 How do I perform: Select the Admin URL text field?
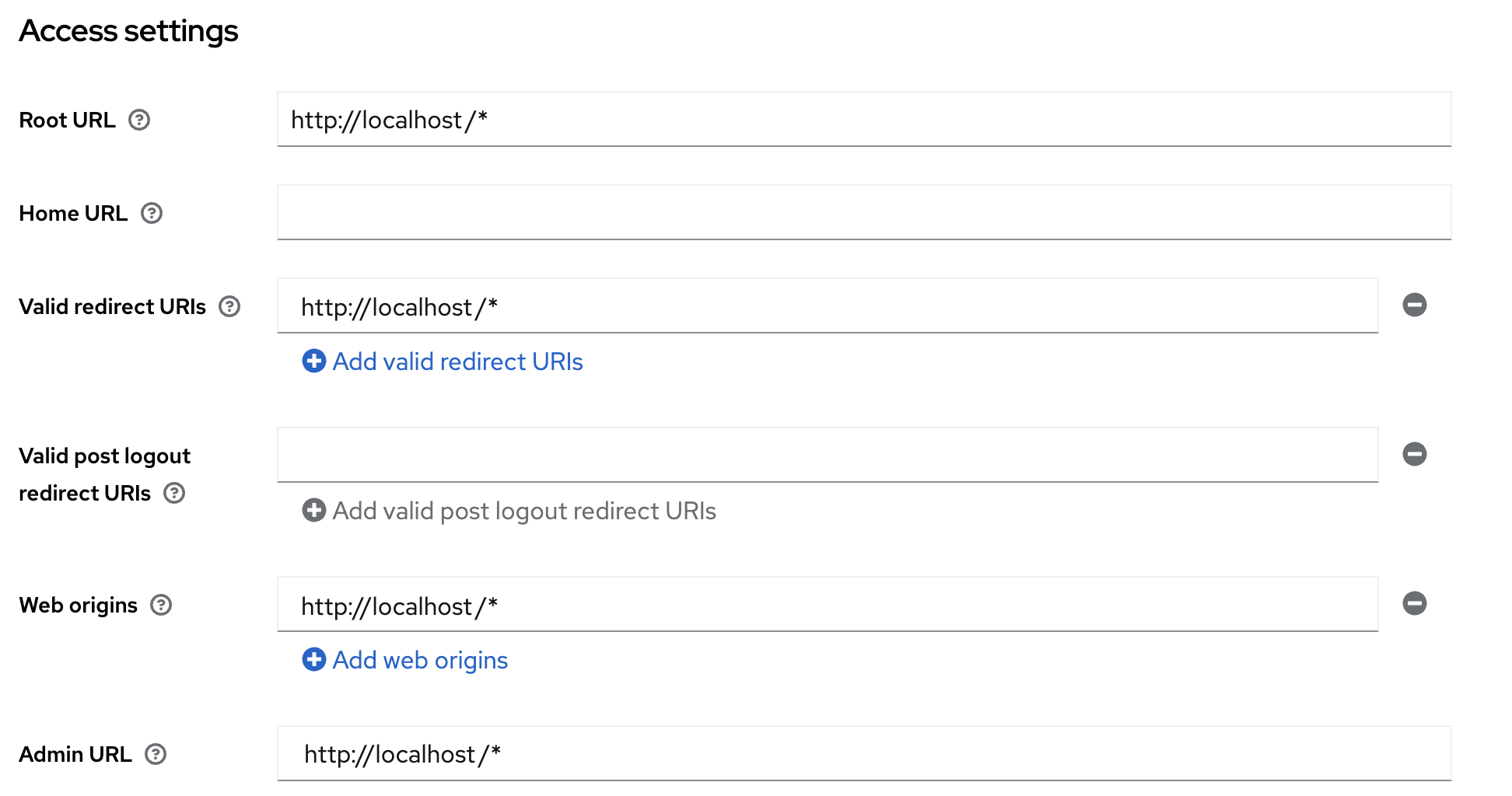pyautogui.click(x=863, y=754)
